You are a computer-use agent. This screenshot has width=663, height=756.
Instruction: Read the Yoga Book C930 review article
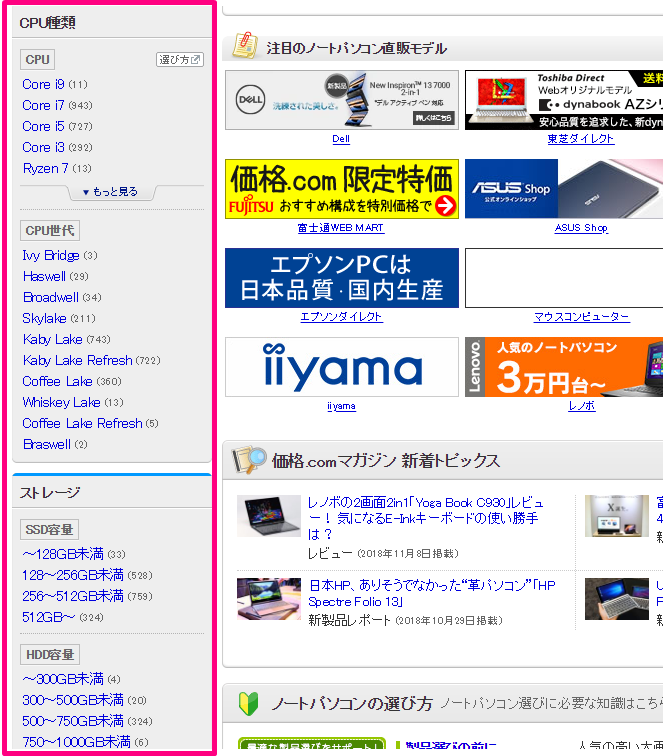click(x=425, y=518)
